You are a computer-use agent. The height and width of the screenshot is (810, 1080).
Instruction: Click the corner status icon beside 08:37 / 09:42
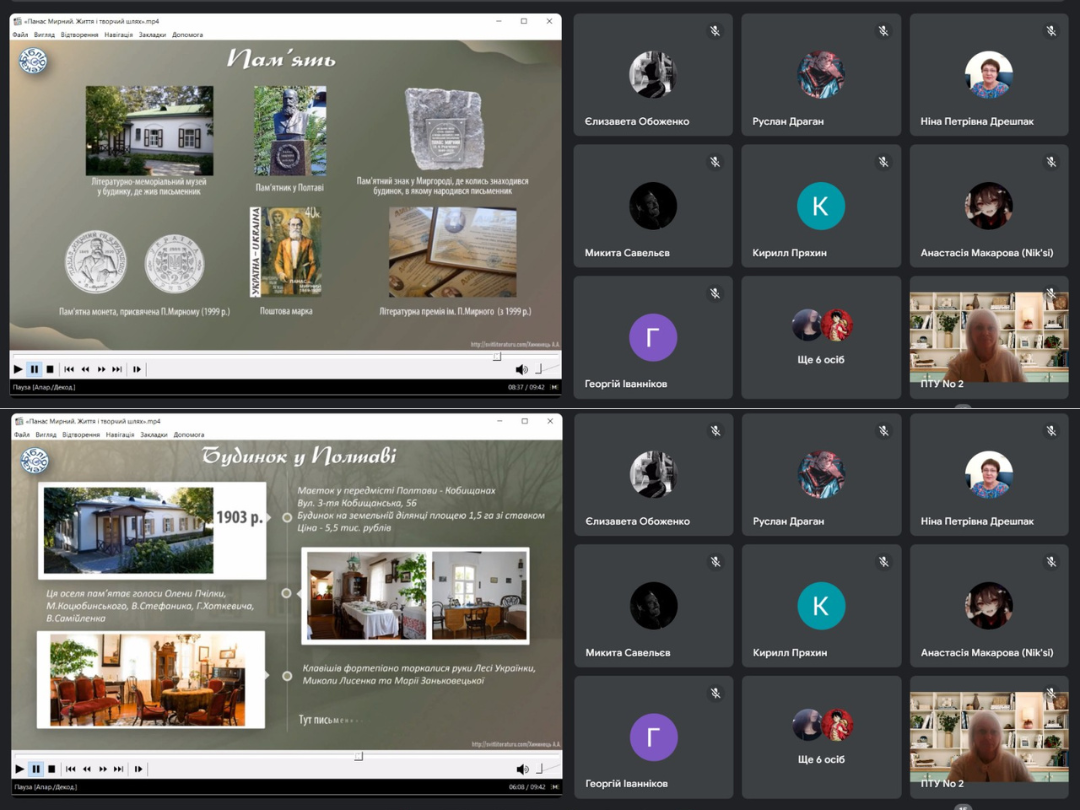(x=554, y=387)
